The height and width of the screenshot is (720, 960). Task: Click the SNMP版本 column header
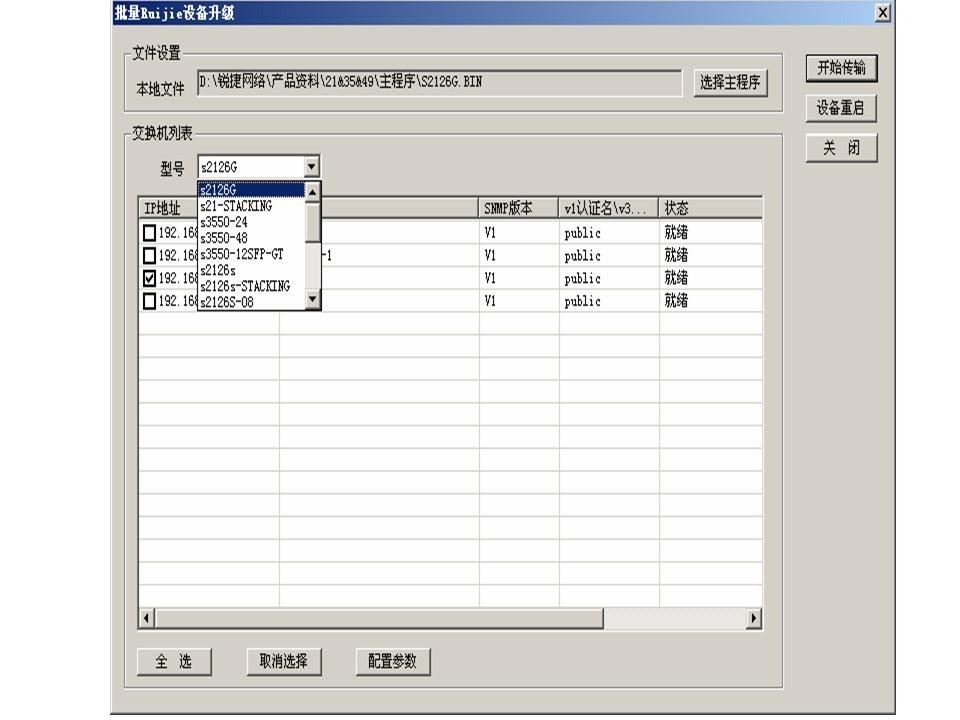[518, 208]
